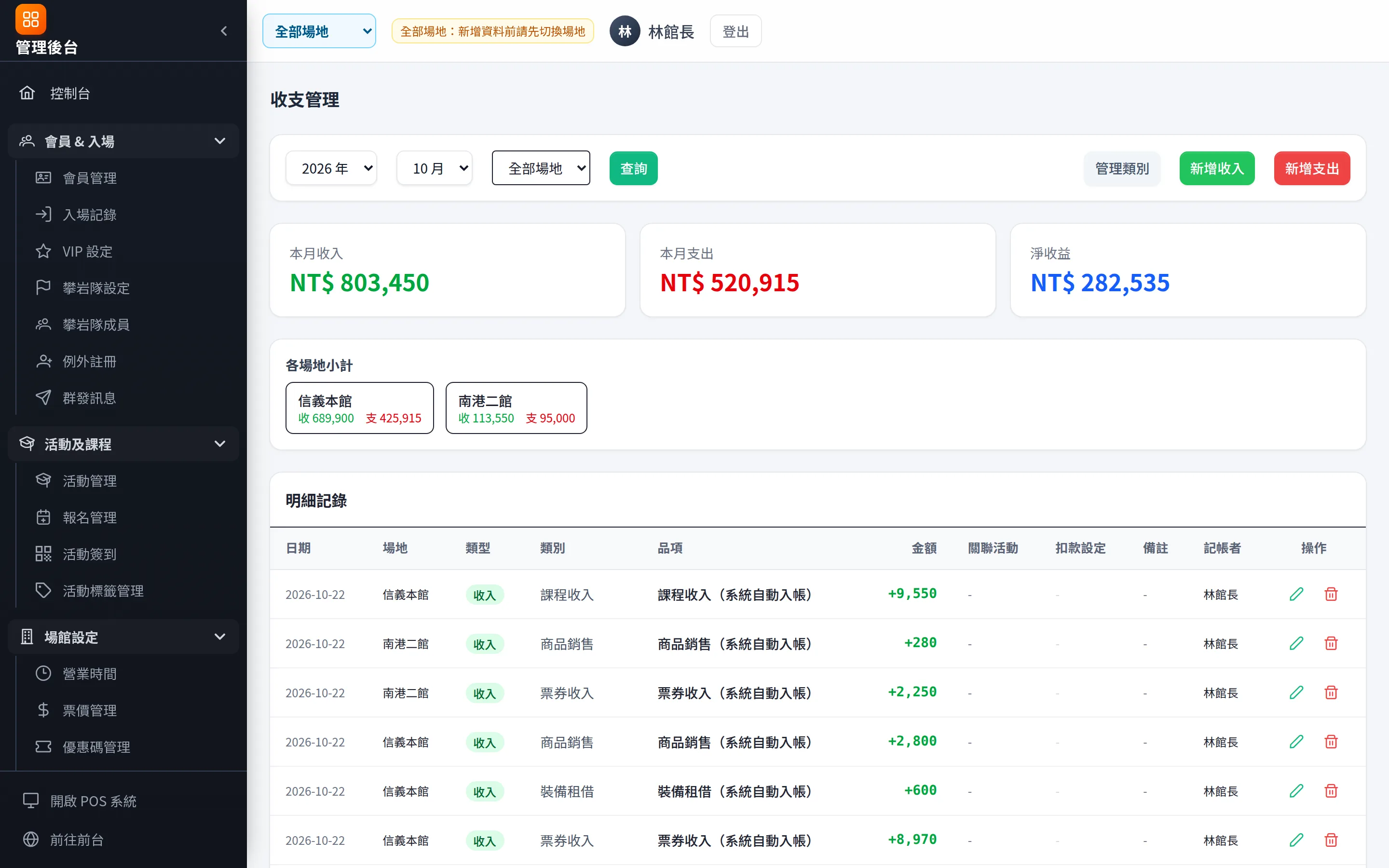Screen dimensions: 1389x868
Task: Click the trash icon on the +600 裝備租借 row
Action: pyautogui.click(x=1331, y=791)
